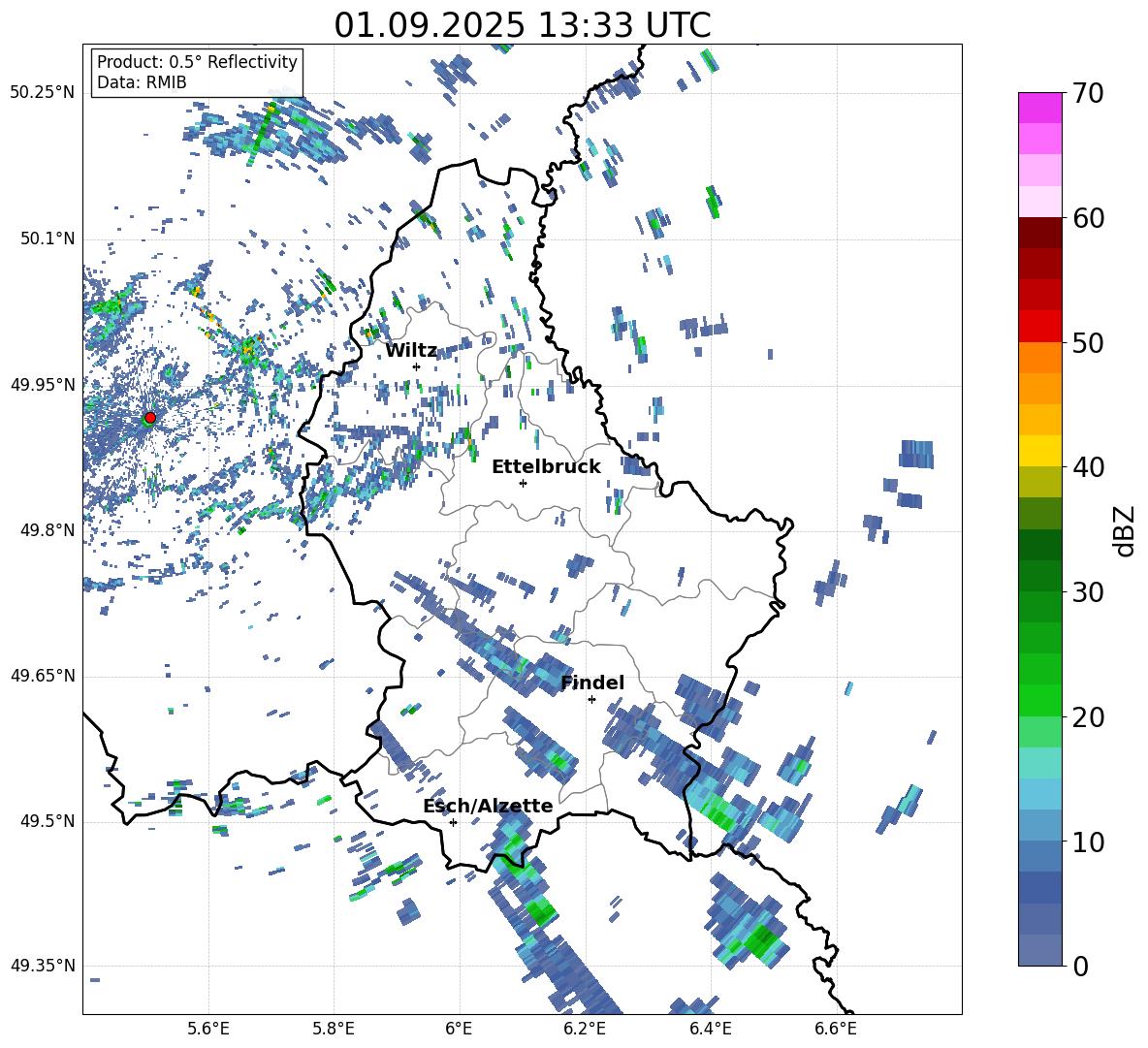Click the 50 value on the colorbar
Image resolution: width=1148 pixels, height=1048 pixels.
tap(1088, 343)
